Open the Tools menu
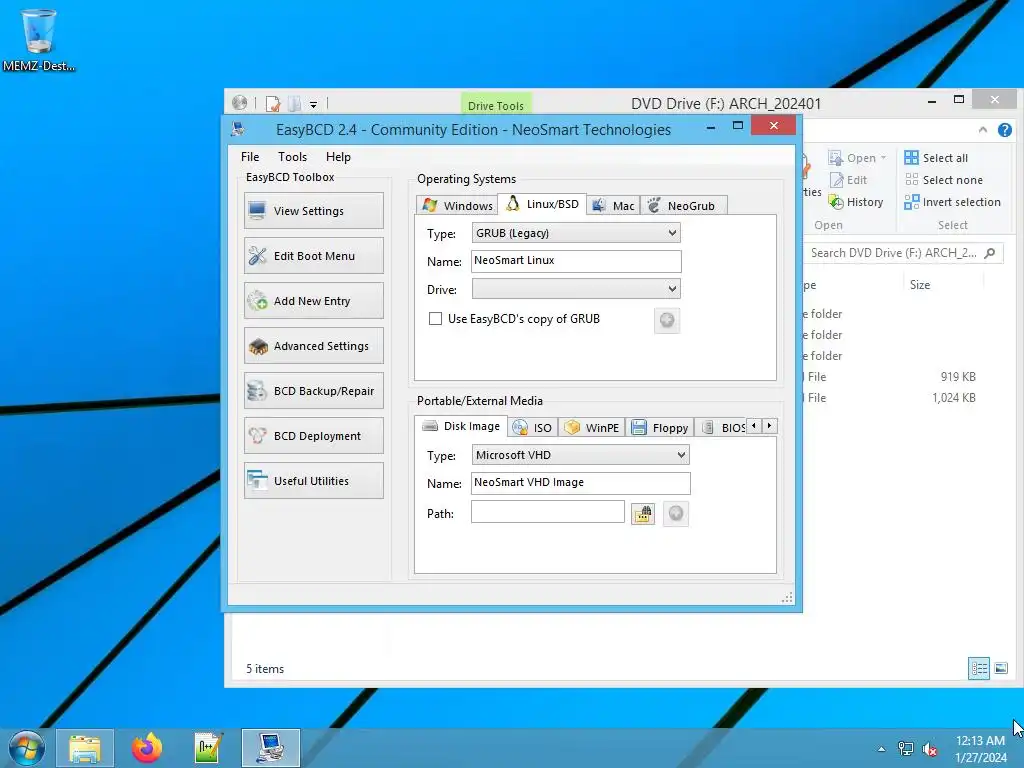 pyautogui.click(x=292, y=157)
